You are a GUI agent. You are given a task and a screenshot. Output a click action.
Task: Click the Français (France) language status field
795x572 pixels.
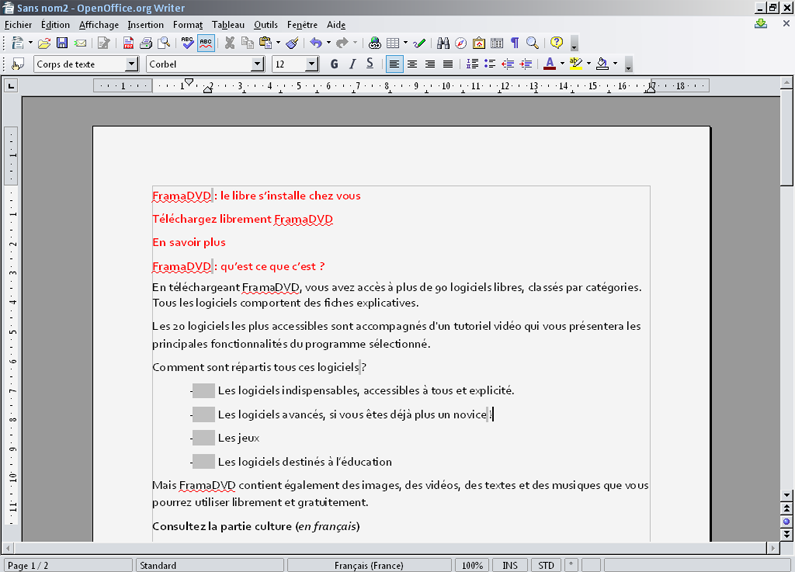[x=369, y=565]
